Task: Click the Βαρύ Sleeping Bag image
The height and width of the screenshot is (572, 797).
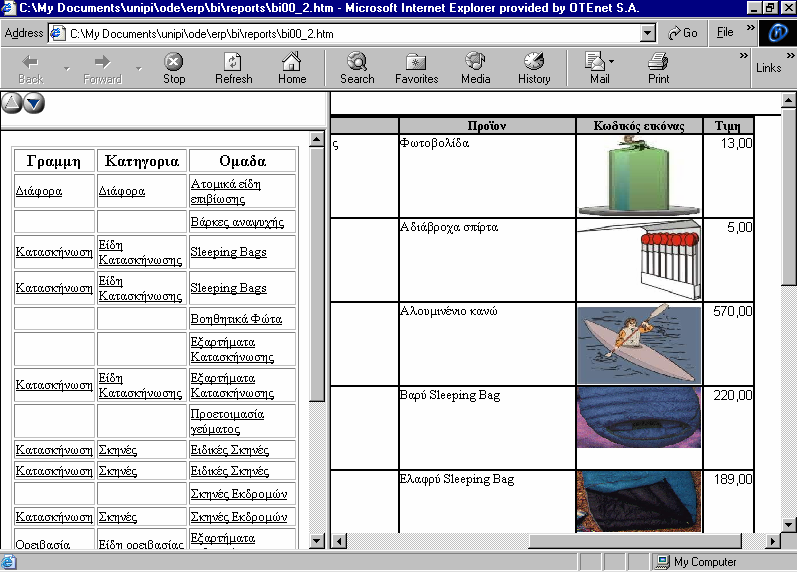Action: point(639,417)
